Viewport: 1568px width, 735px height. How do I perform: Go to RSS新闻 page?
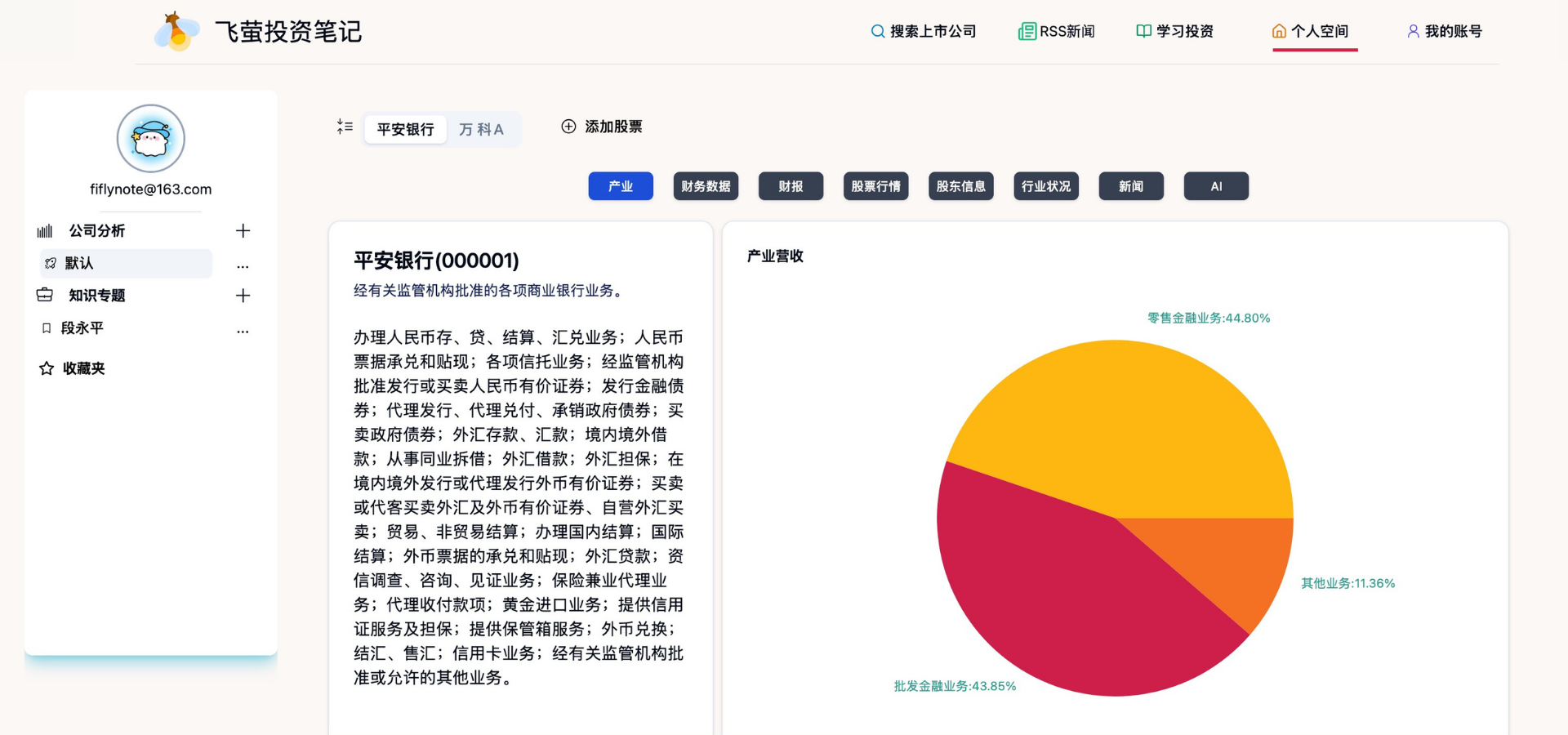click(x=1056, y=31)
